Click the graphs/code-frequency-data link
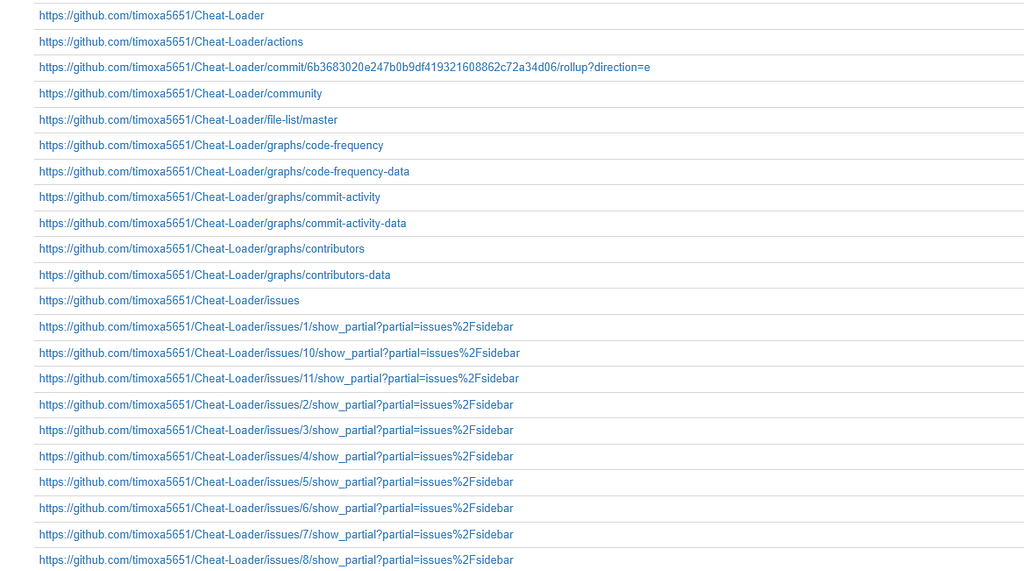Image resolution: width=1024 pixels, height=571 pixels. (x=224, y=171)
